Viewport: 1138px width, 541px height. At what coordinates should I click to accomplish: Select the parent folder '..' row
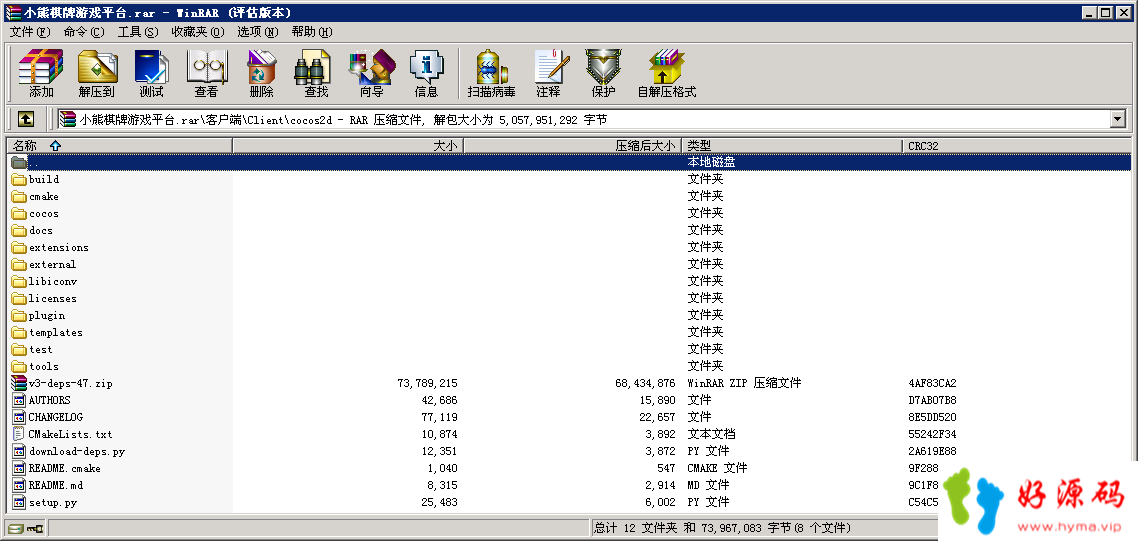[x=570, y=163]
